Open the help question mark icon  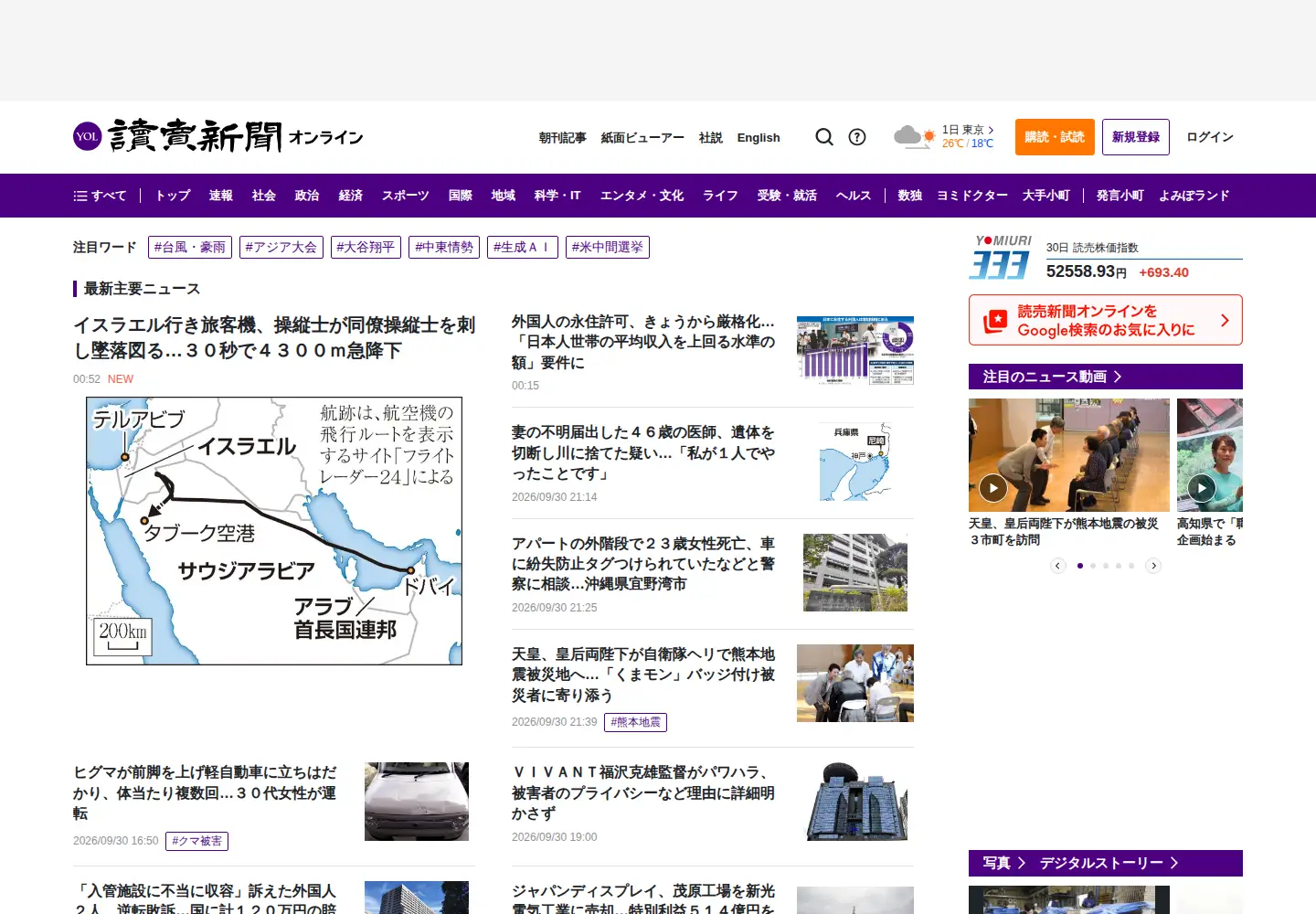pos(857,137)
